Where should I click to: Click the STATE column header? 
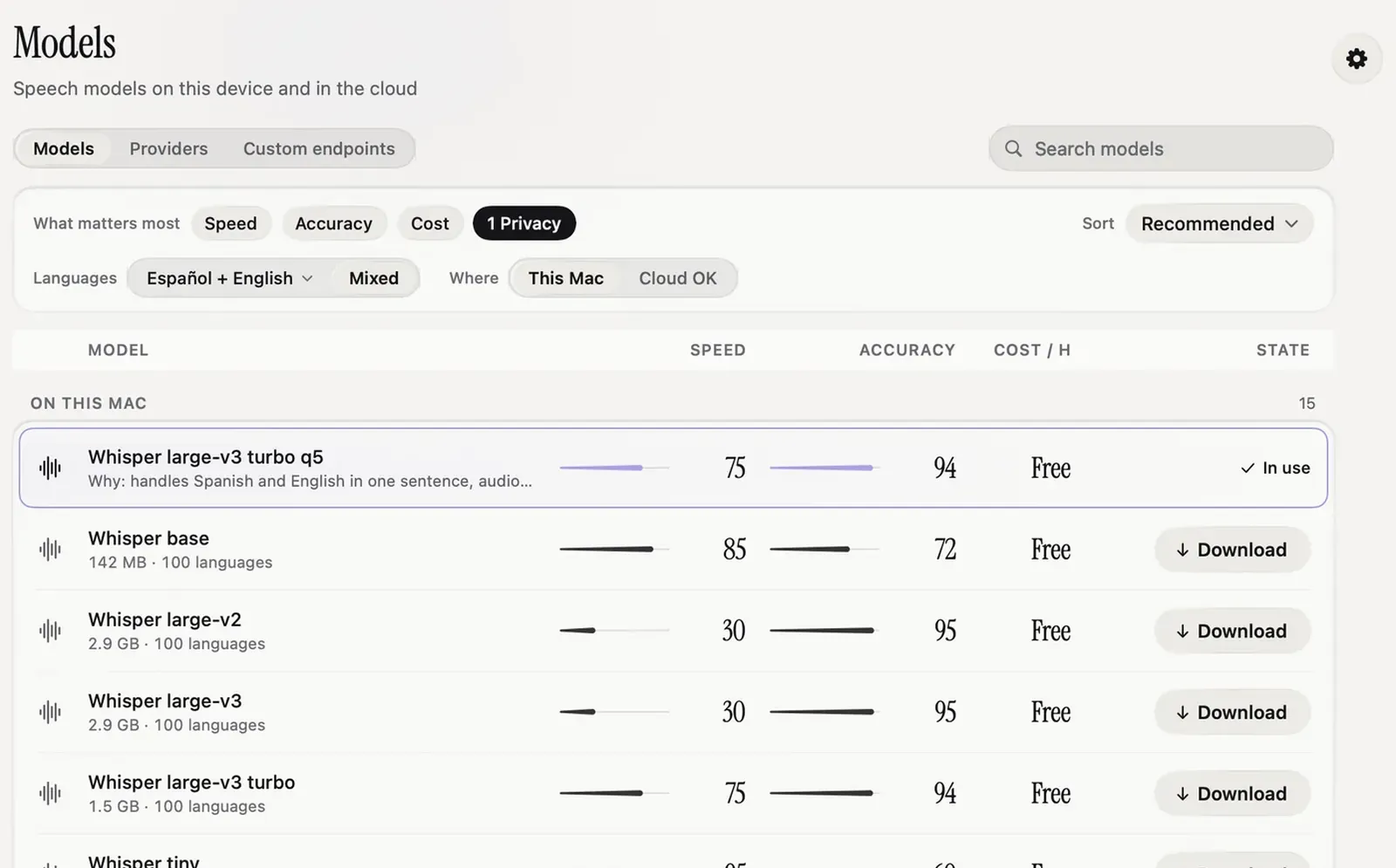[x=1283, y=350]
